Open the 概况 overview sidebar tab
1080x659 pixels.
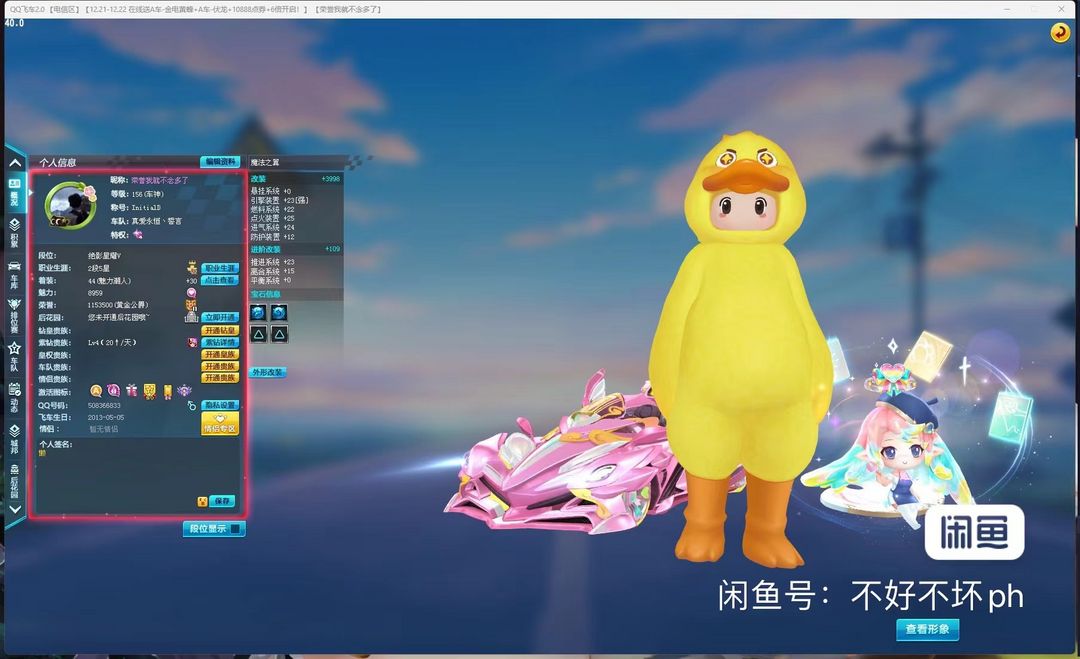click(14, 193)
